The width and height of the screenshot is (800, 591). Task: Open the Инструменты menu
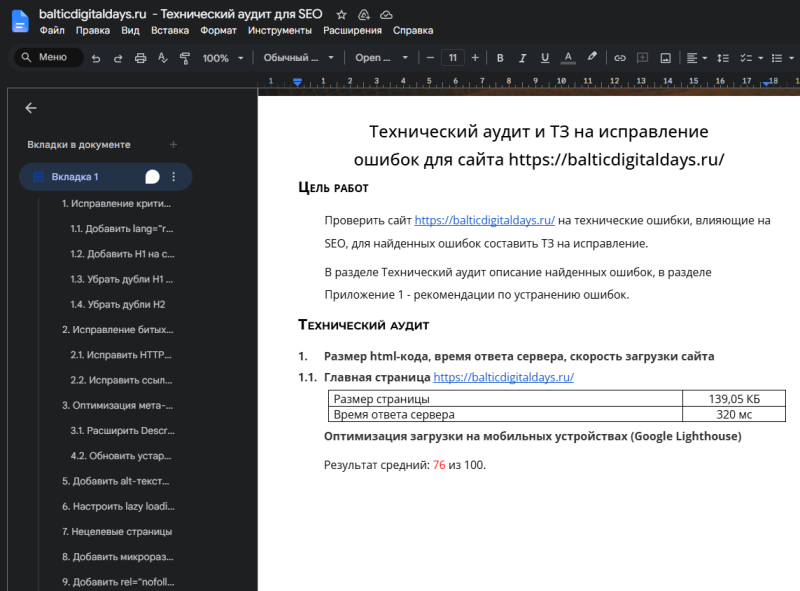280,31
